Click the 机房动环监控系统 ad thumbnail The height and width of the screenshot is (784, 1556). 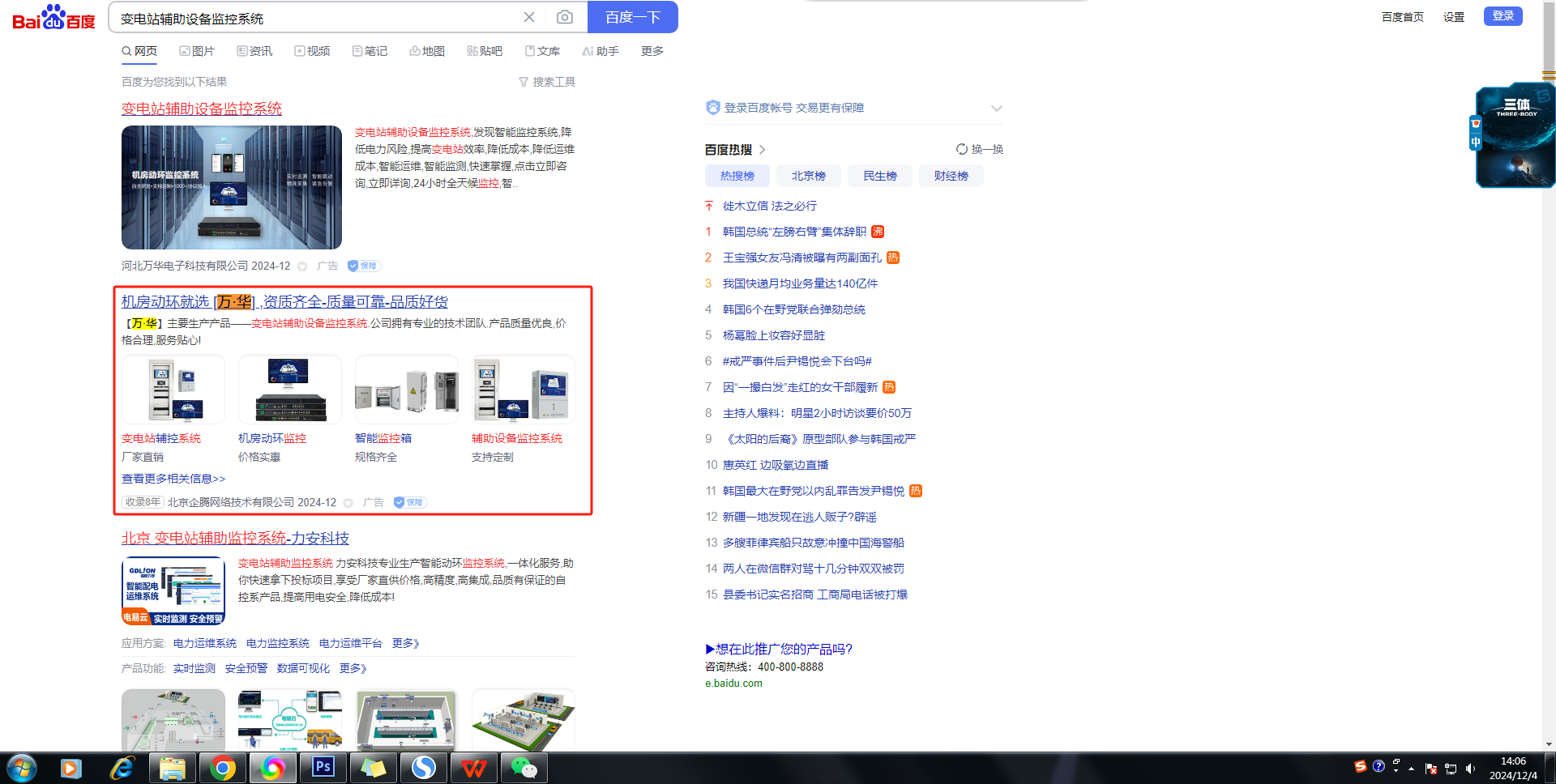tap(232, 187)
